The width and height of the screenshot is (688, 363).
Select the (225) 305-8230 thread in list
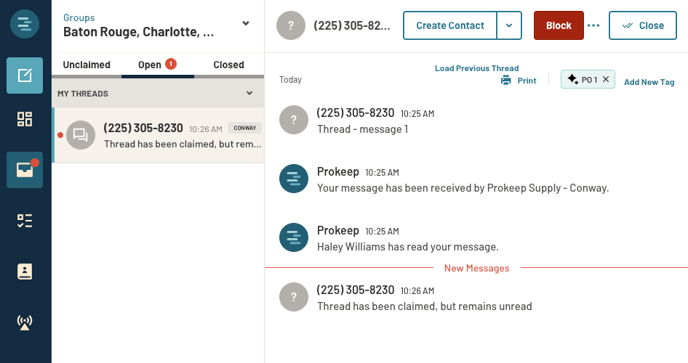pyautogui.click(x=158, y=135)
